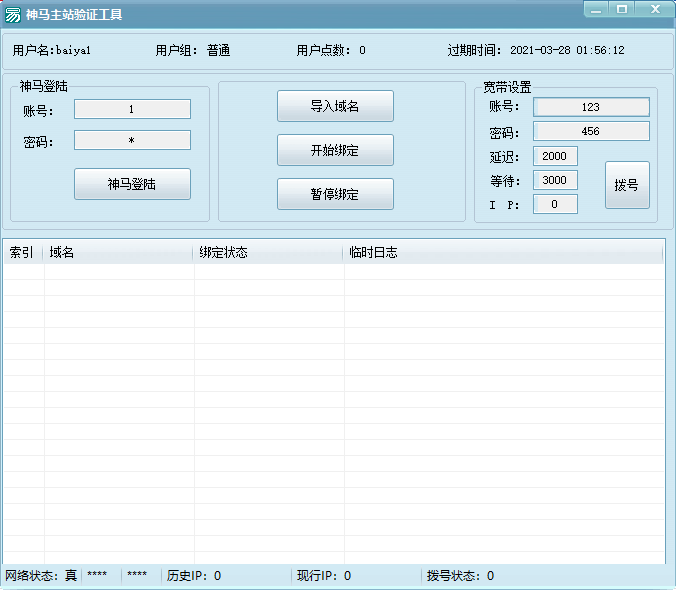This screenshot has width=676, height=590.
Task: Click the 历史IP: 0 status entry
Action: 194,576
